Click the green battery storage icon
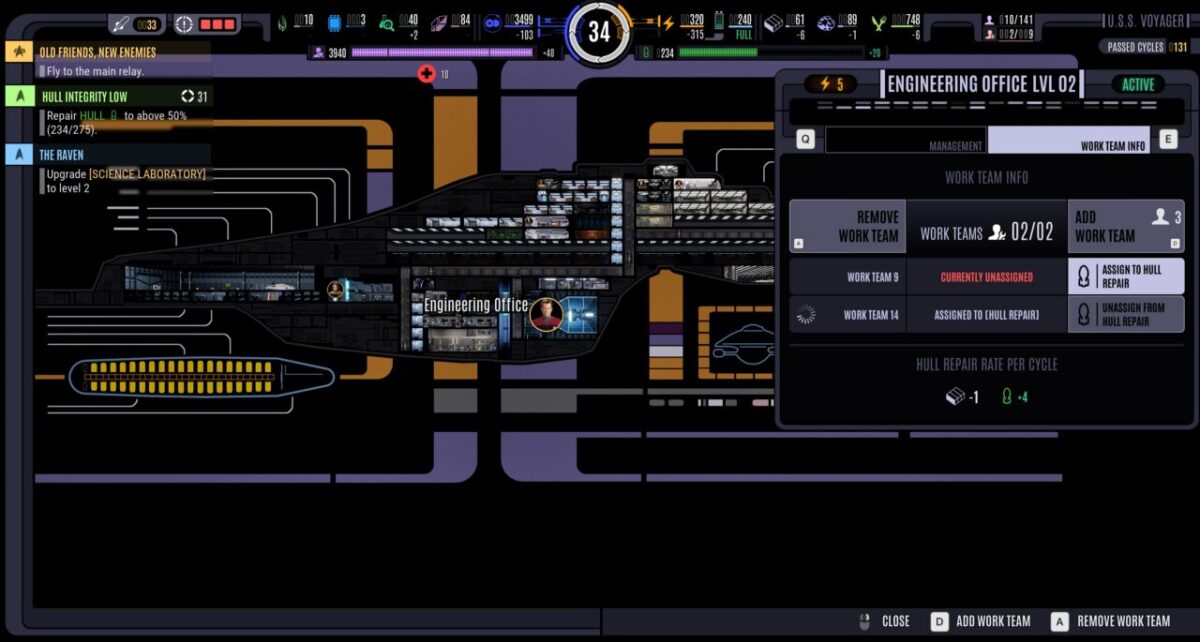 pyautogui.click(x=718, y=23)
